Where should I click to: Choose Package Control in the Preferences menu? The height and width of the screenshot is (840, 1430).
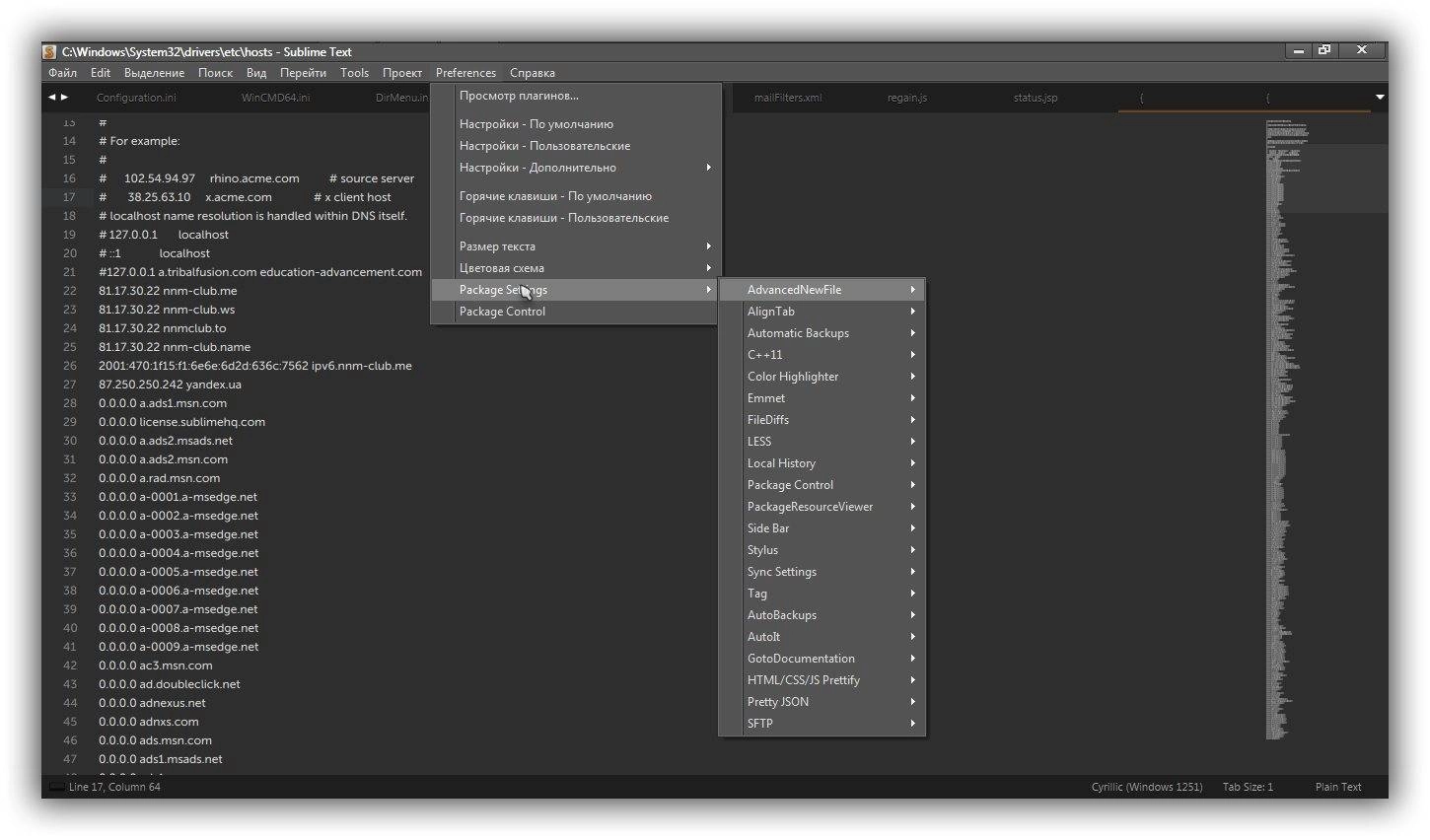574,312
